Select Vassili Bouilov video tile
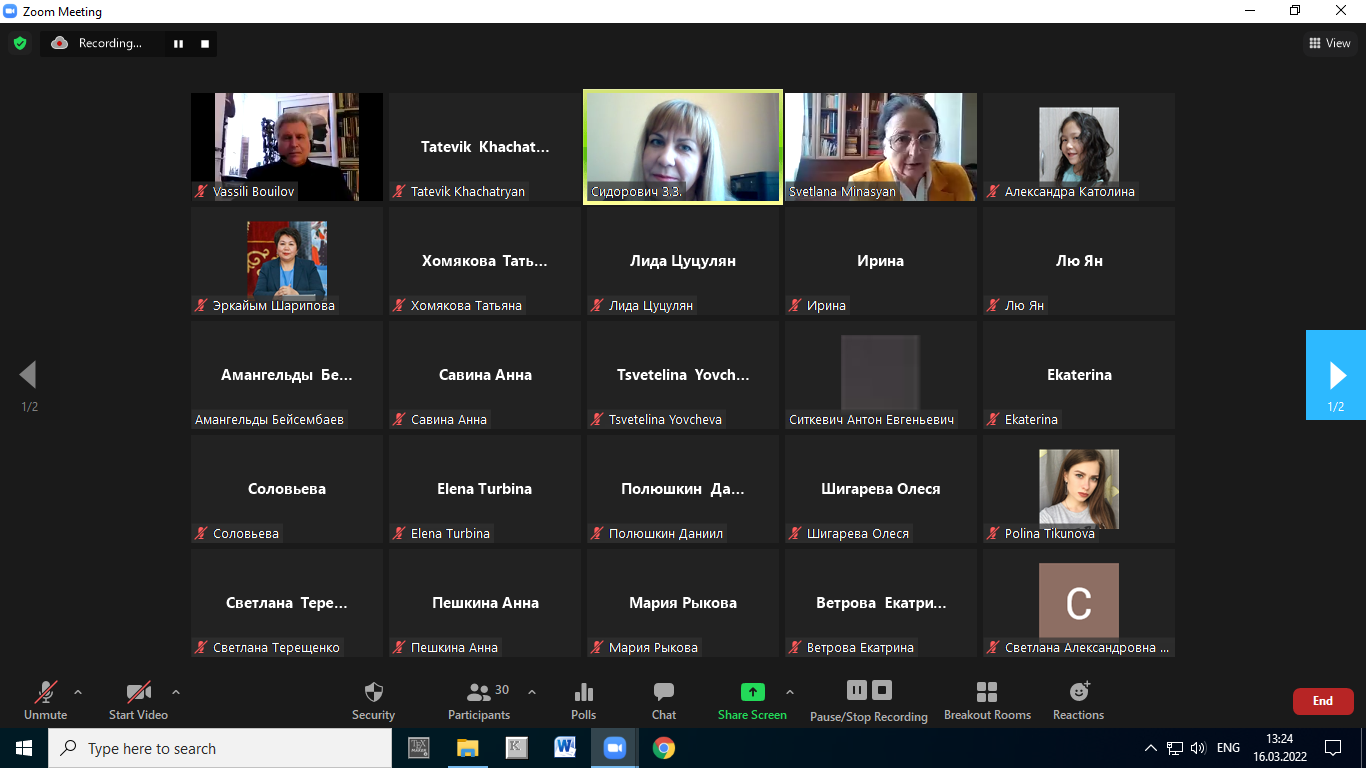 287,147
